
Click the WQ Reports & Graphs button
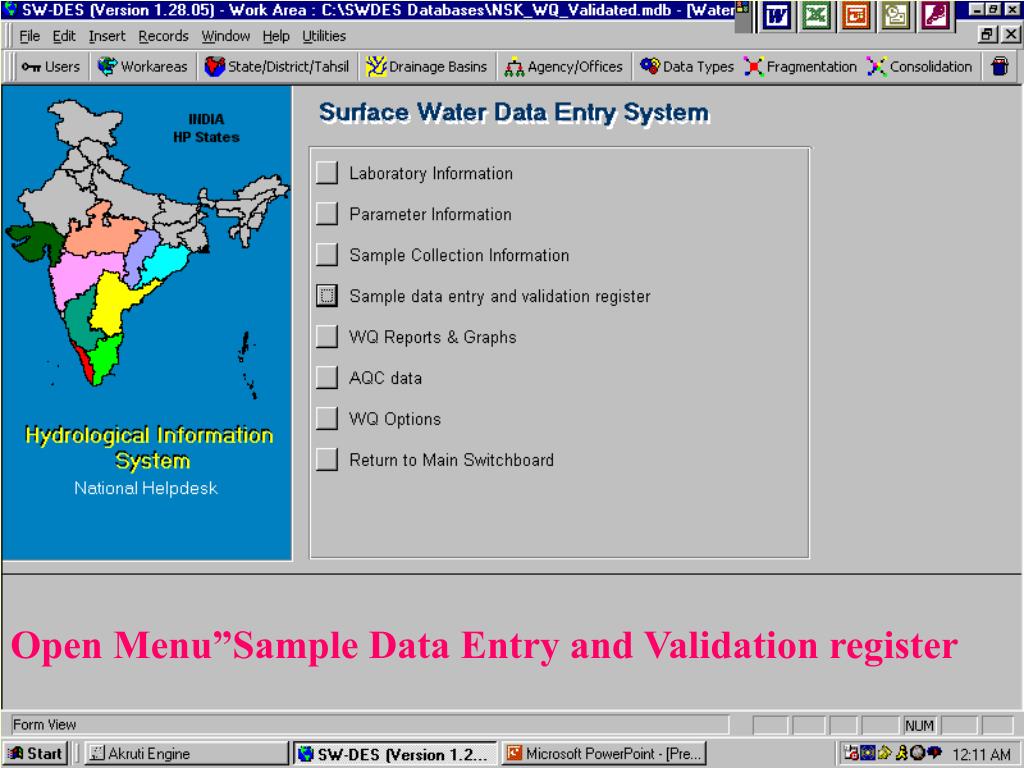[x=327, y=337]
